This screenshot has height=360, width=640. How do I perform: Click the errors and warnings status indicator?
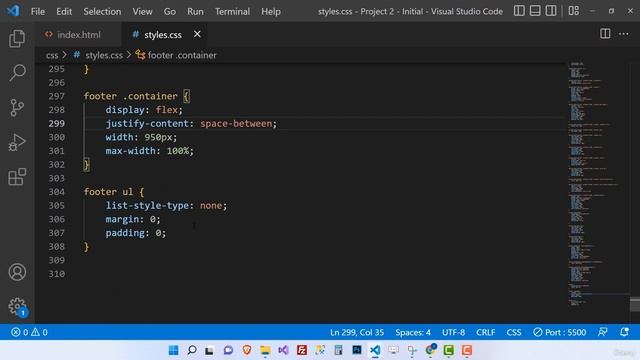(x=29, y=332)
